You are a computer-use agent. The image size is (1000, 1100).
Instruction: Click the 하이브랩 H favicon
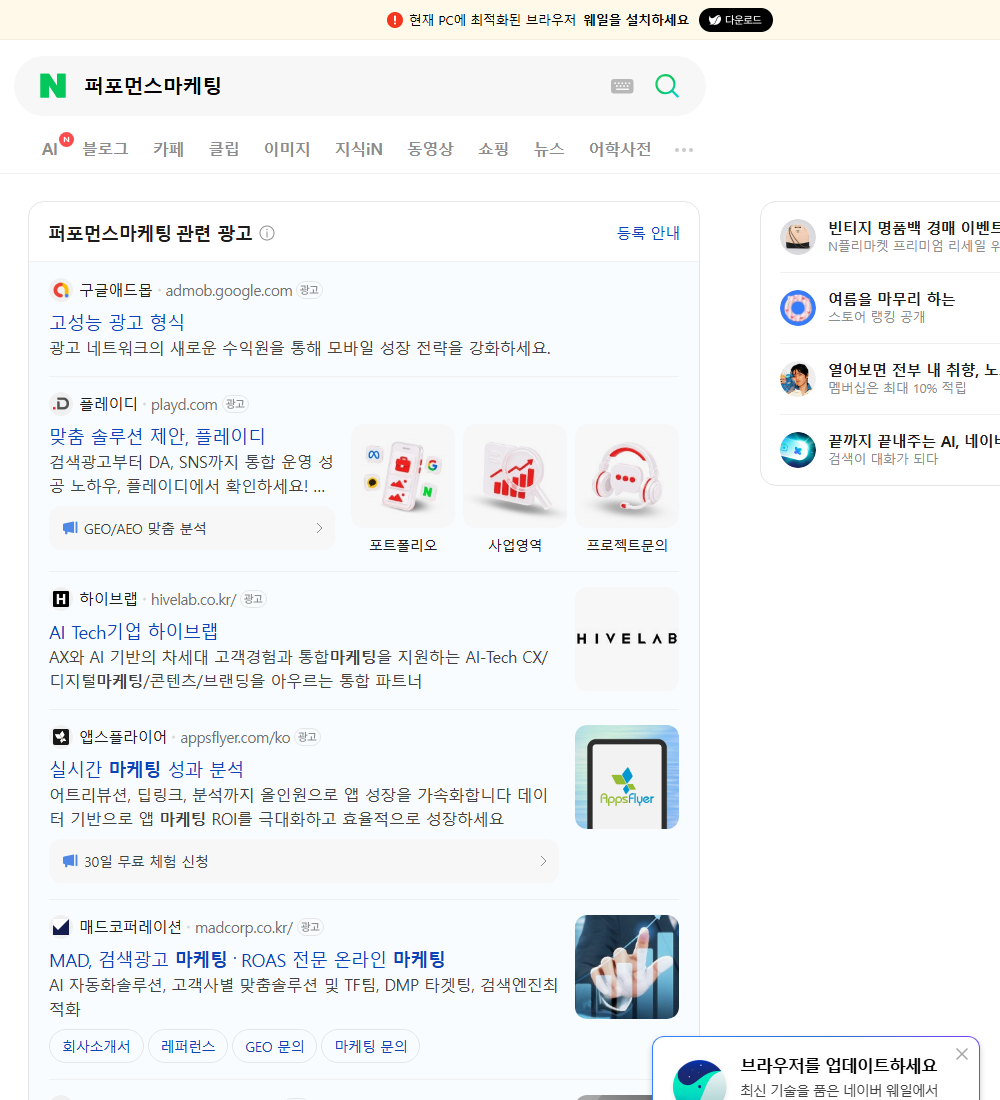coord(61,599)
